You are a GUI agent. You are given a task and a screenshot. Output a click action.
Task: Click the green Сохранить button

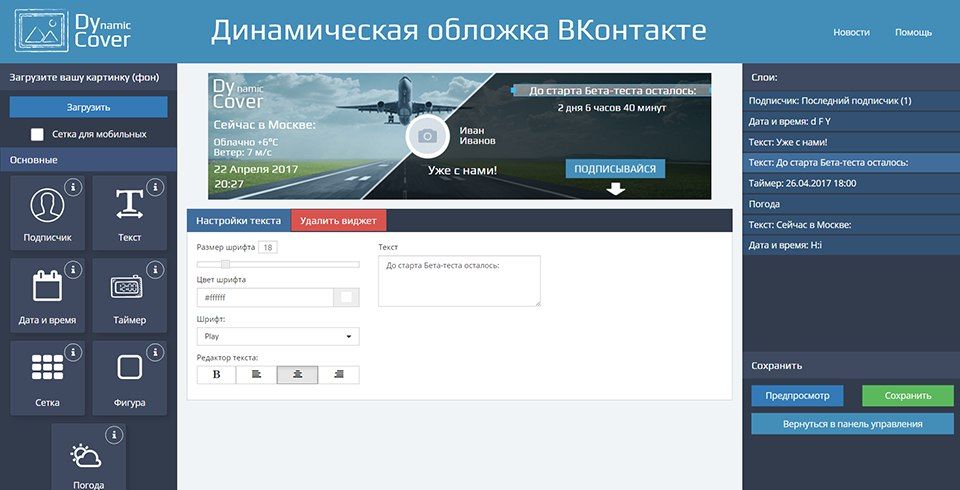907,396
